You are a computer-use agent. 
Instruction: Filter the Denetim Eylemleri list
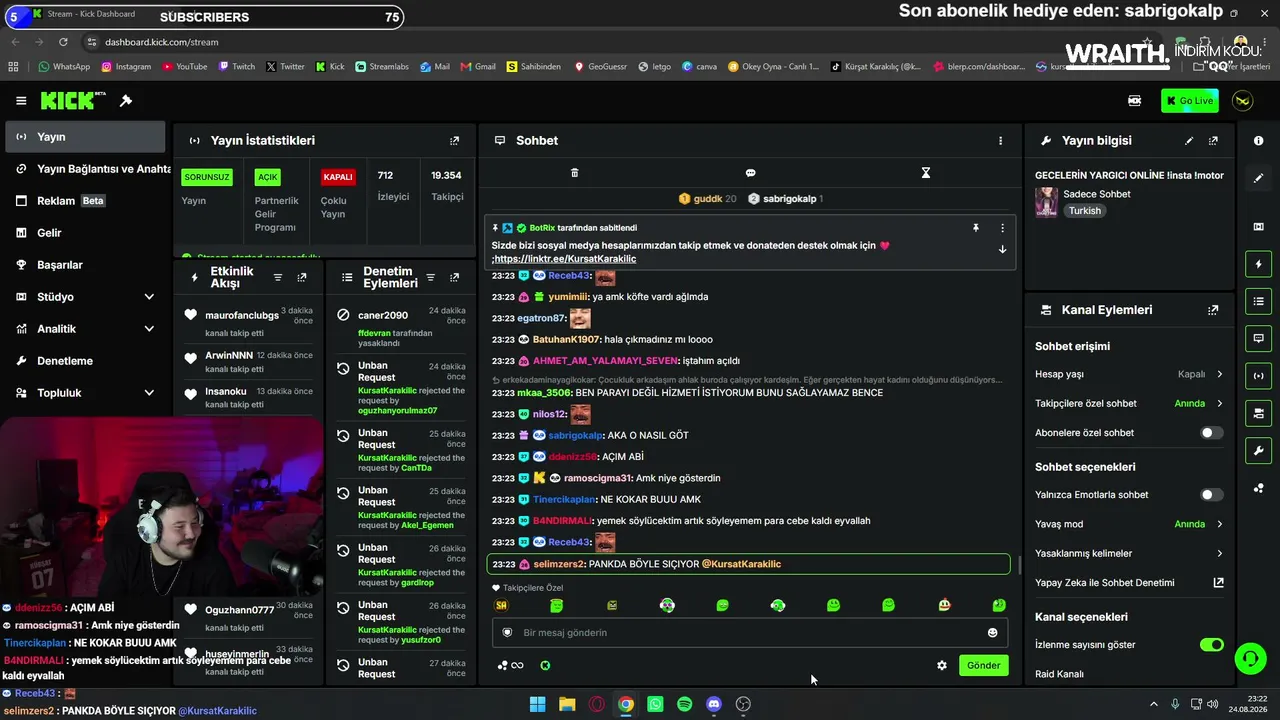pyautogui.click(x=430, y=278)
